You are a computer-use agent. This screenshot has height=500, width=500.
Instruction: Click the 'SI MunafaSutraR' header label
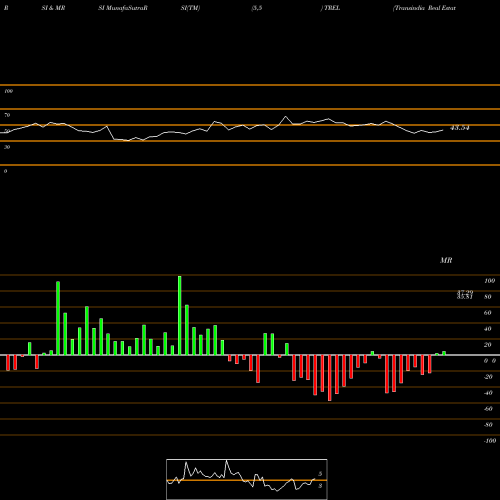123,8
